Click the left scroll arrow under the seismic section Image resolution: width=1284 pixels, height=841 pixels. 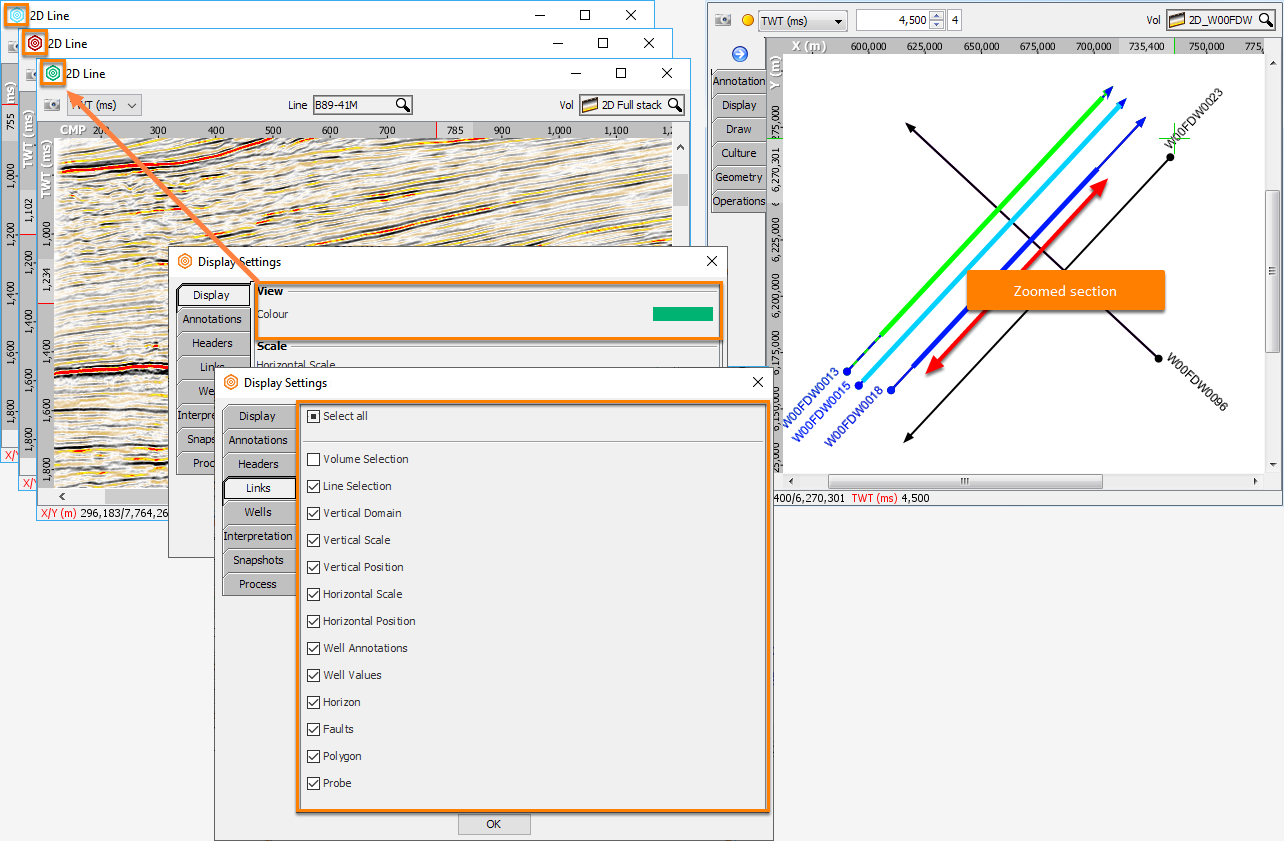tap(61, 496)
